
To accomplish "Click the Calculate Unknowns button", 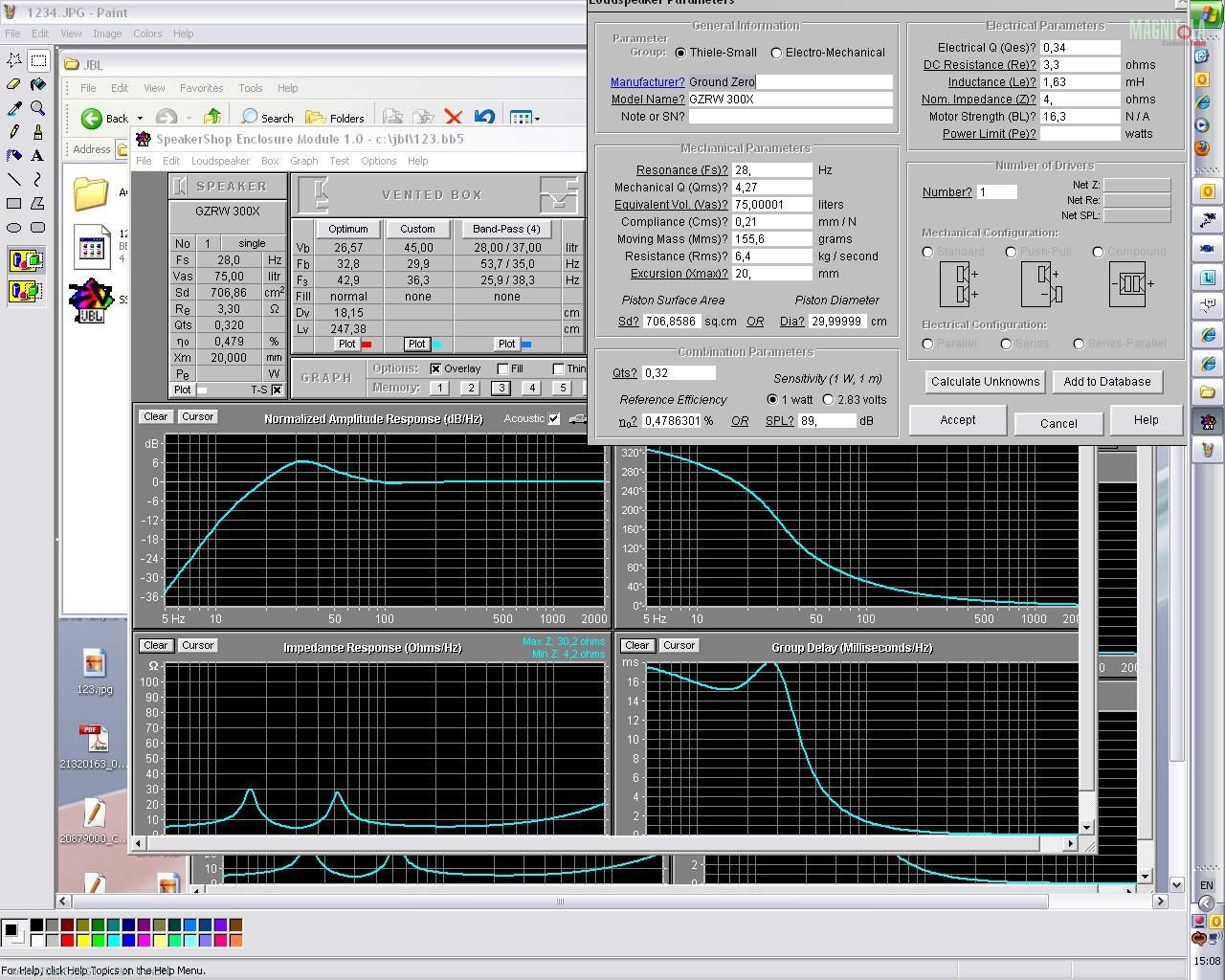I will click(985, 381).
